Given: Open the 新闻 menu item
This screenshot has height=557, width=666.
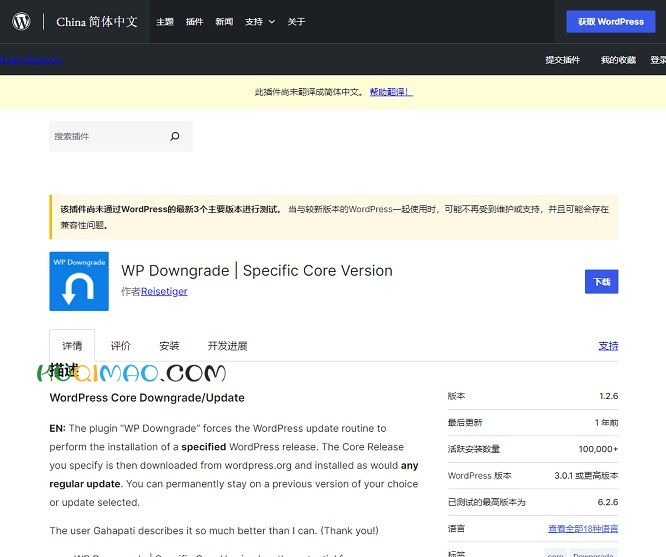Looking at the screenshot, I should tap(224, 22).
